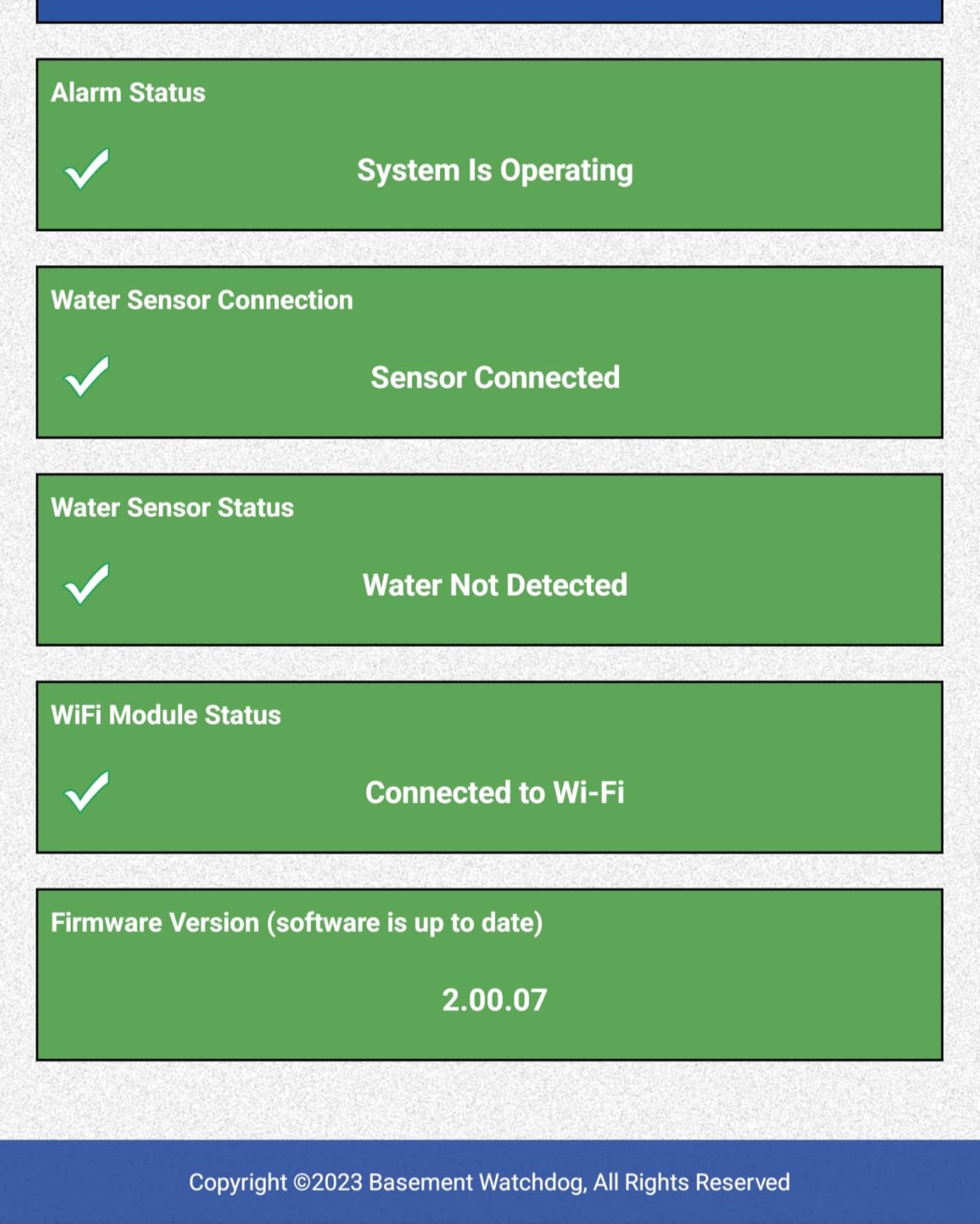Toggle the Alarm Status panel state

(x=488, y=143)
